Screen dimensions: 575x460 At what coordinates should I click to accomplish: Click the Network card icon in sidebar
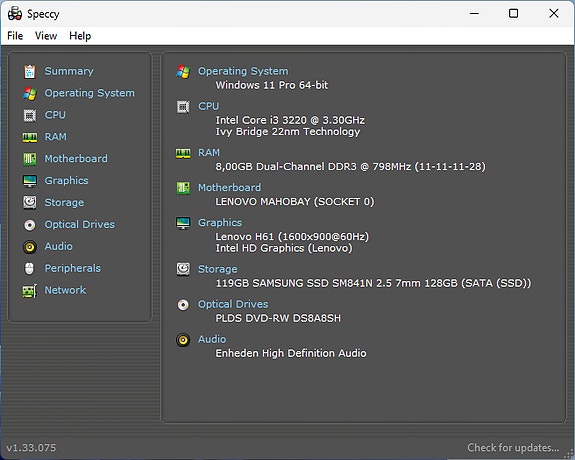30,291
